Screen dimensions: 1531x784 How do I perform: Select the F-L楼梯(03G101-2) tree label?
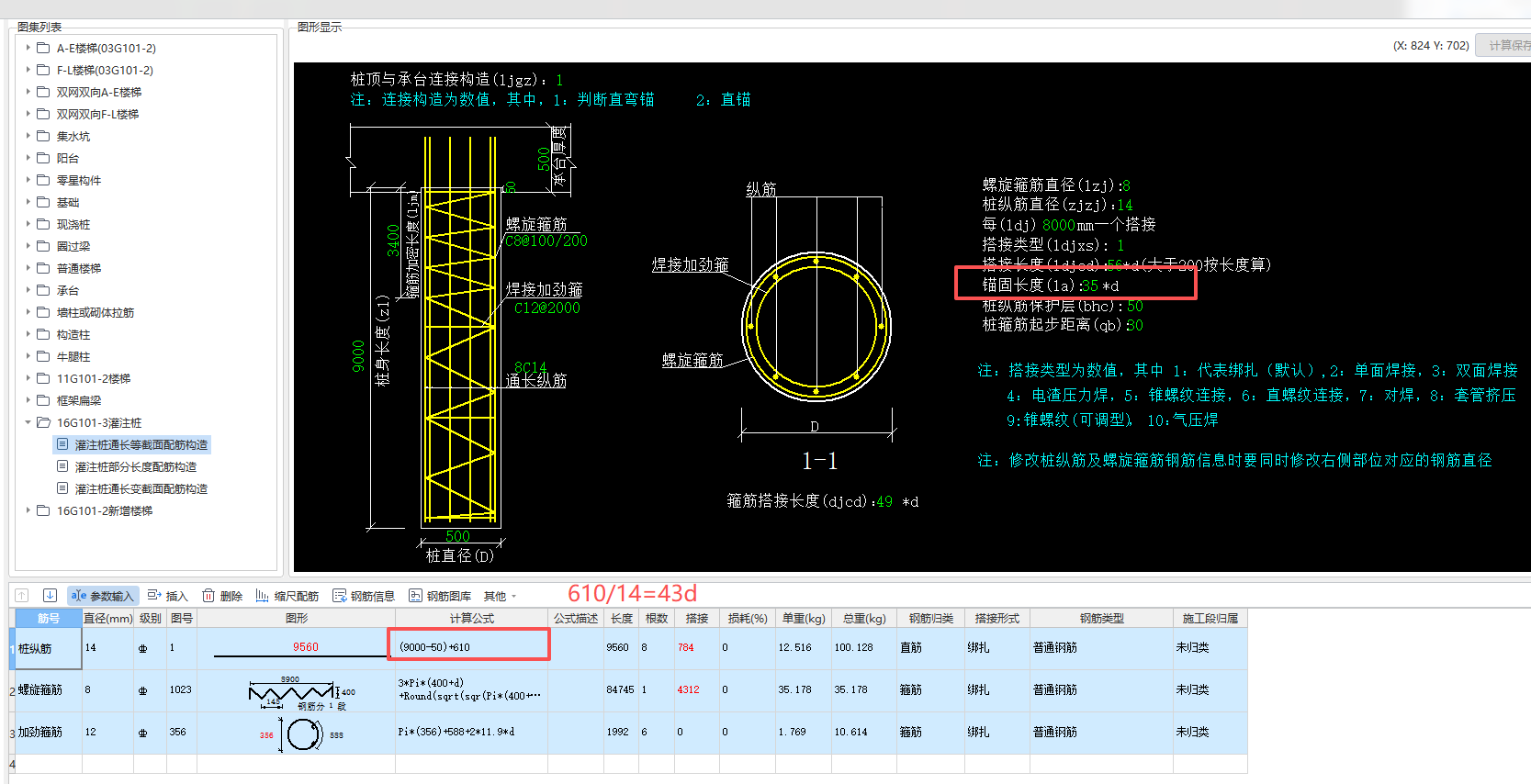[105, 70]
